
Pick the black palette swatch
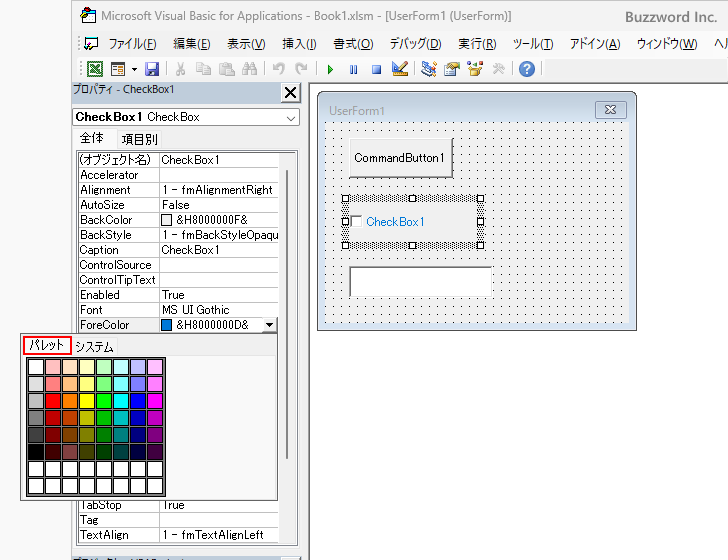coord(36,452)
